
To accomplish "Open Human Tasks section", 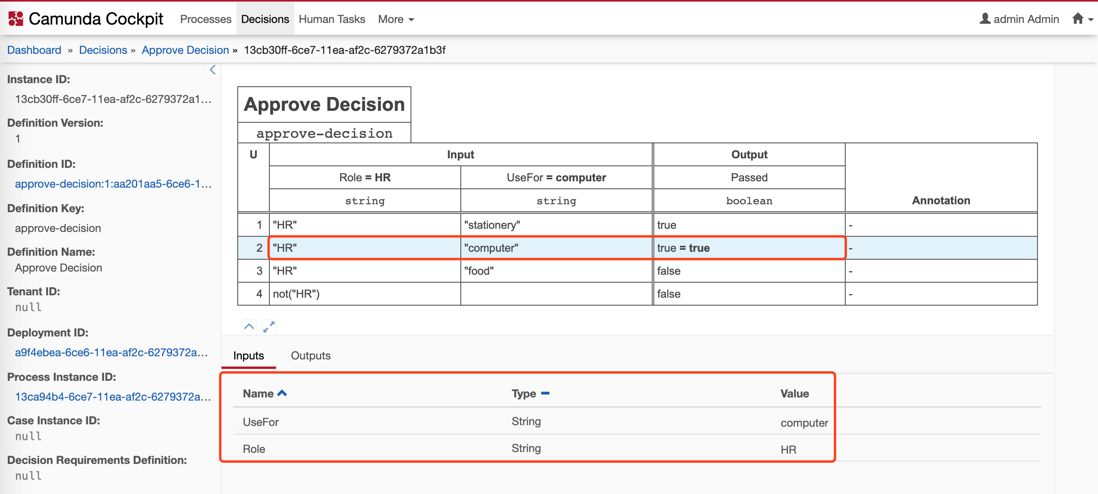I will (x=332, y=20).
